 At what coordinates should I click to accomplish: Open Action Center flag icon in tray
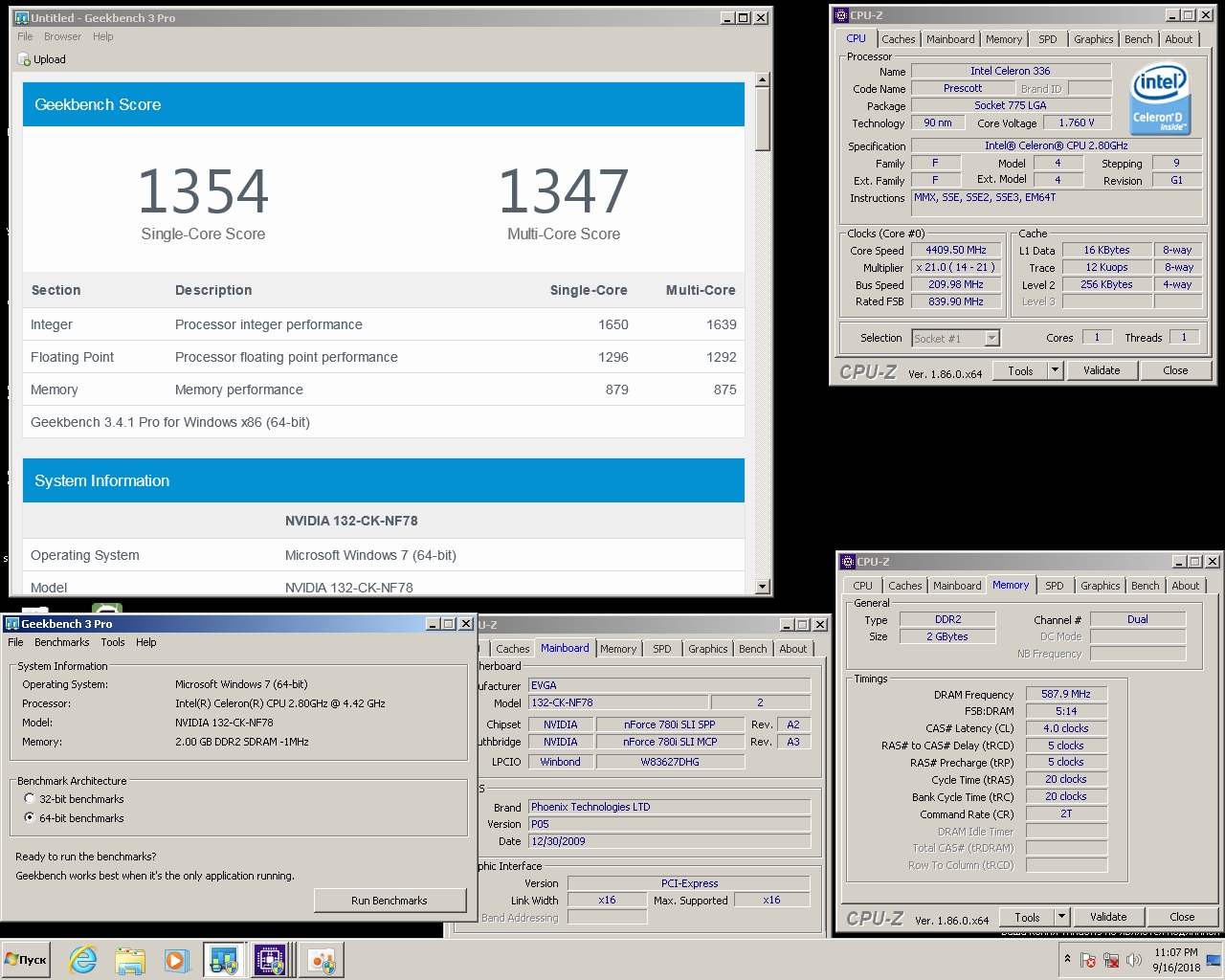pos(1088,960)
